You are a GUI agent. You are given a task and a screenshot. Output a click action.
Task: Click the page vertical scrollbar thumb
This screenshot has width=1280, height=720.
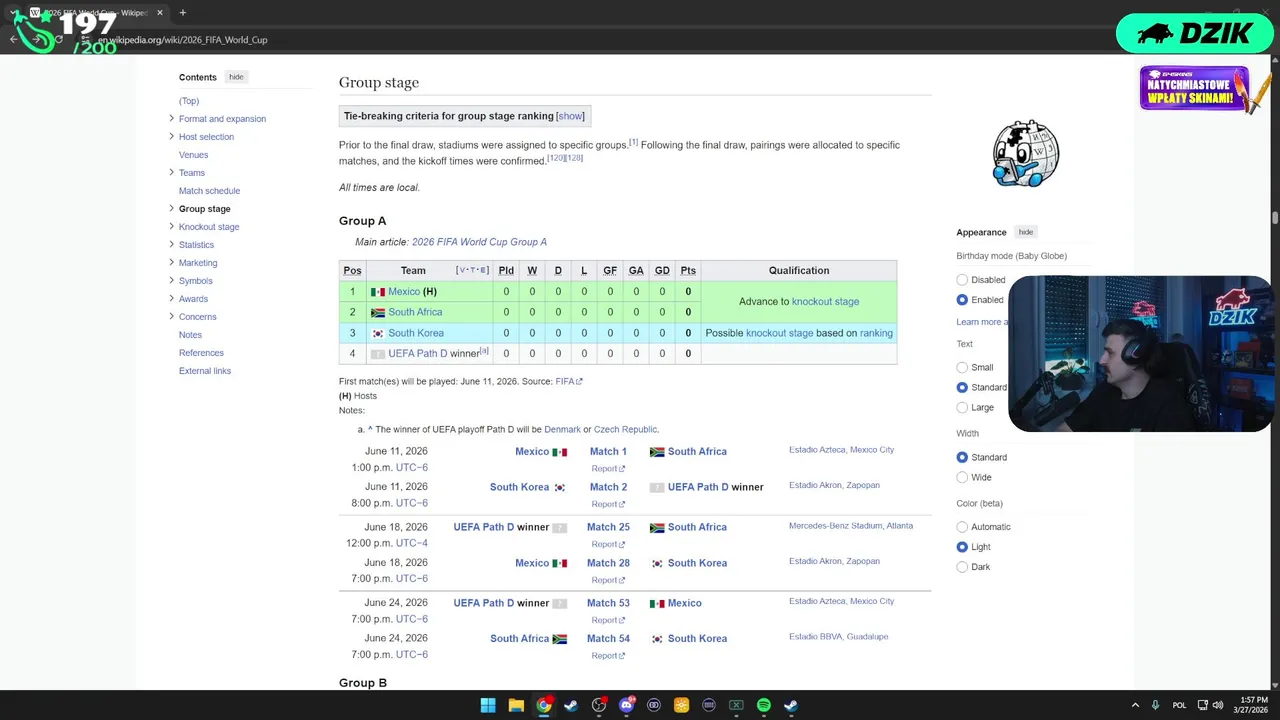click(1275, 218)
